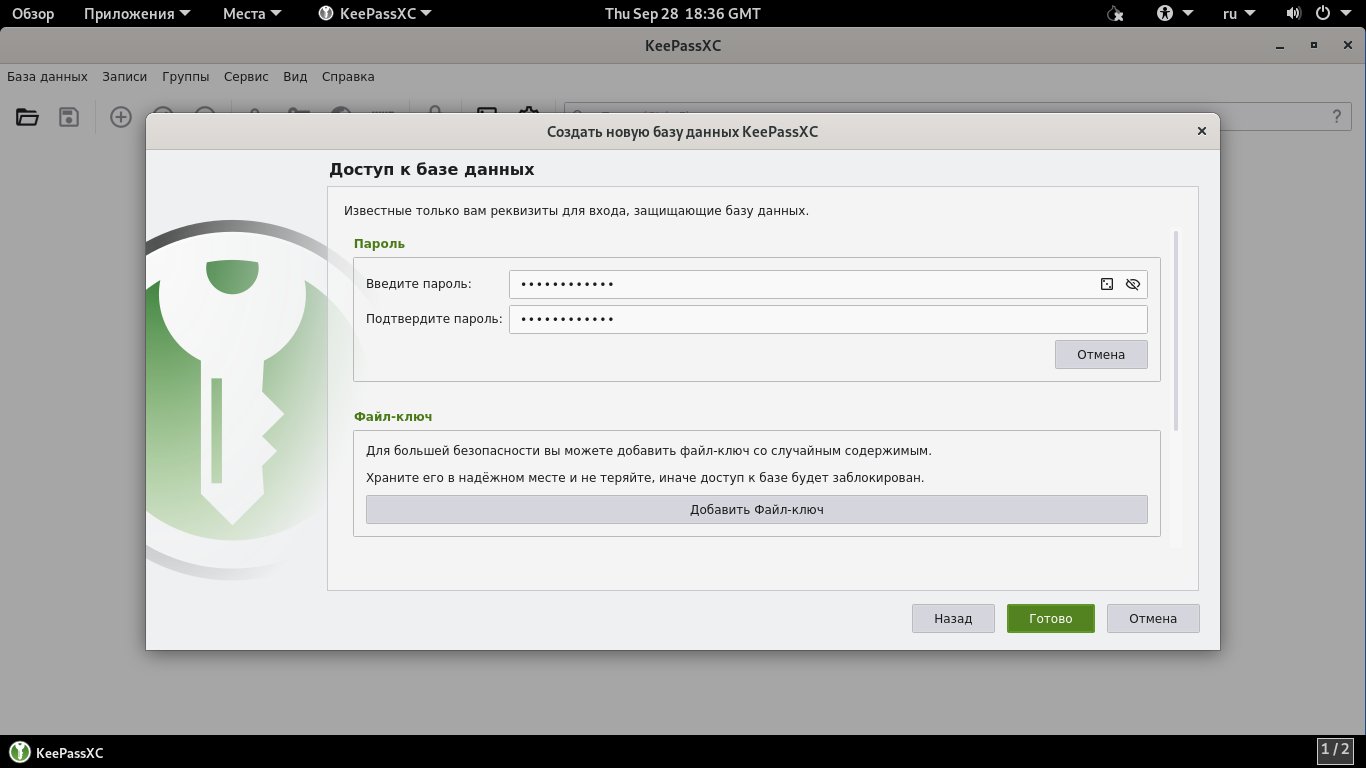1366x768 pixels.
Task: Open the Сервис menu
Action: [x=246, y=76]
